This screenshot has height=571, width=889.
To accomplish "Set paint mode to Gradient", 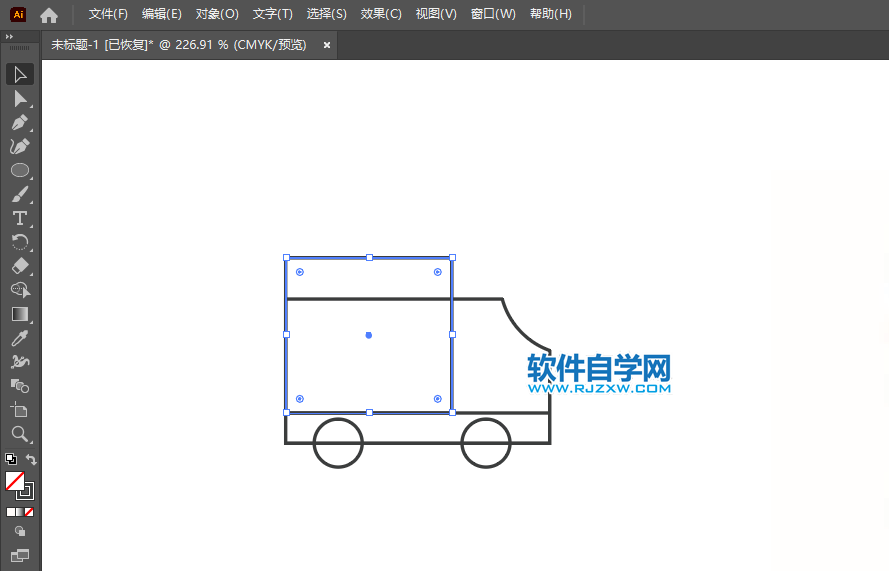I will (20, 512).
